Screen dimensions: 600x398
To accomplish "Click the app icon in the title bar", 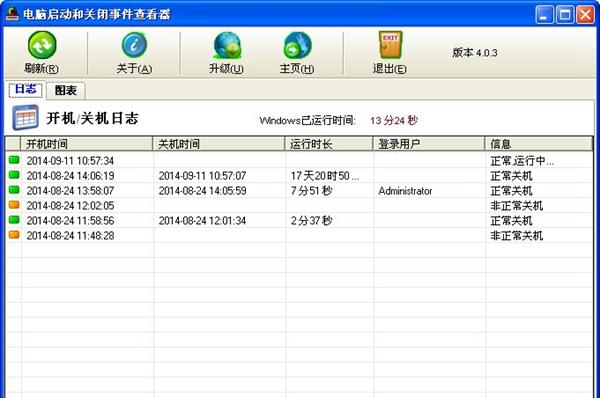I will click(12, 14).
